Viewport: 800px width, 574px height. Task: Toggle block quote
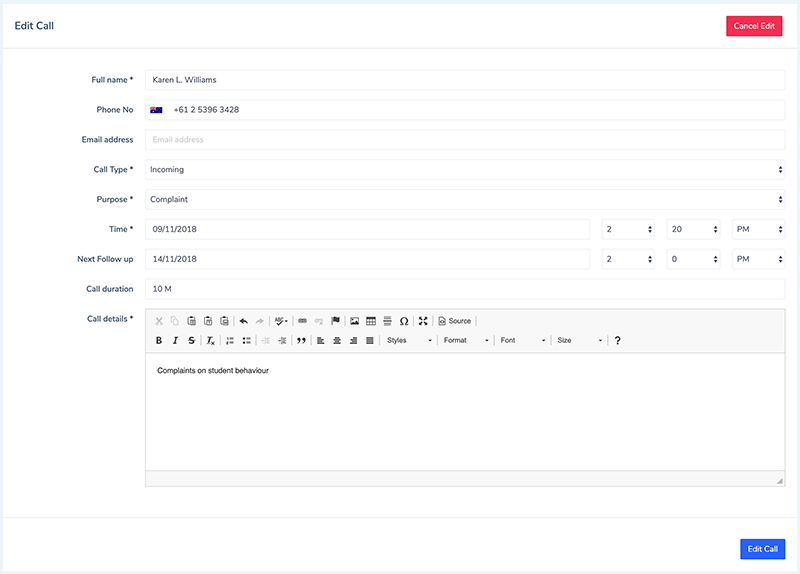pyautogui.click(x=302, y=340)
